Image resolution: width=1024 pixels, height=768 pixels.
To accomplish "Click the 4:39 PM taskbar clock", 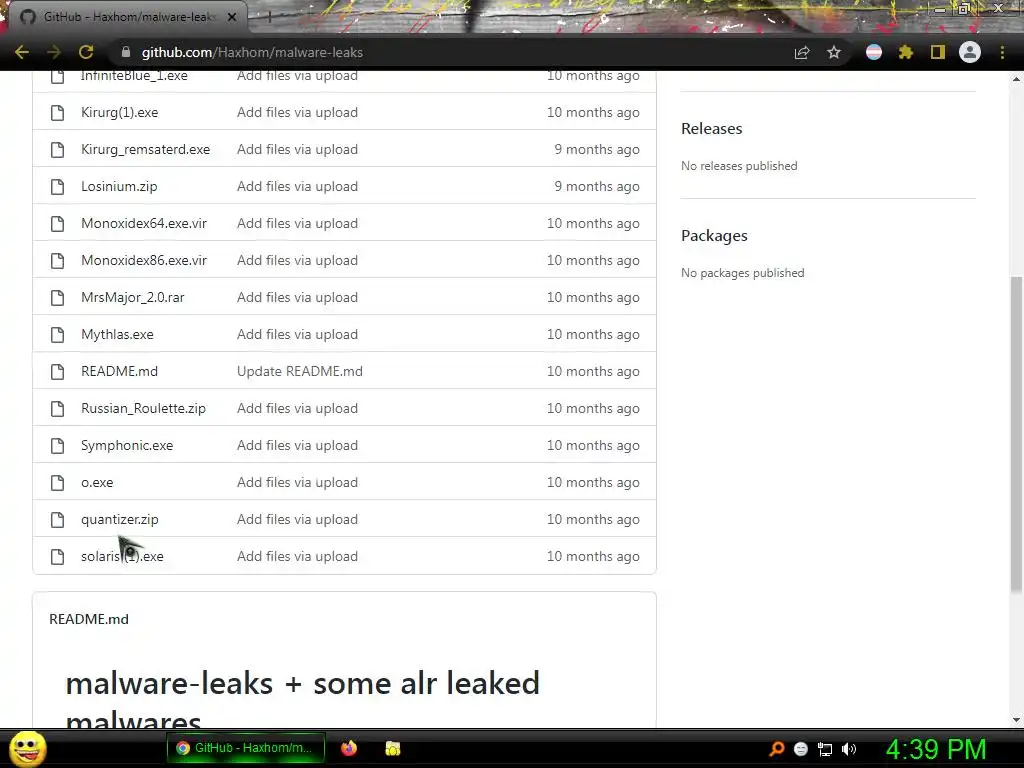I will point(936,749).
